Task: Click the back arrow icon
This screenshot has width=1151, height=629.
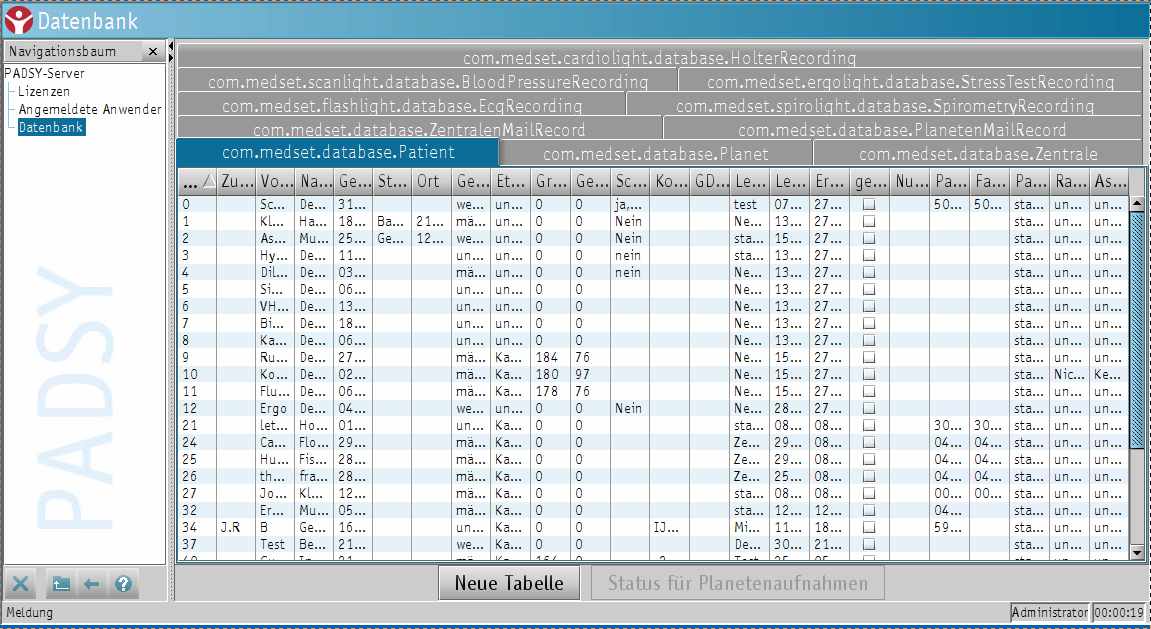Action: [x=92, y=584]
